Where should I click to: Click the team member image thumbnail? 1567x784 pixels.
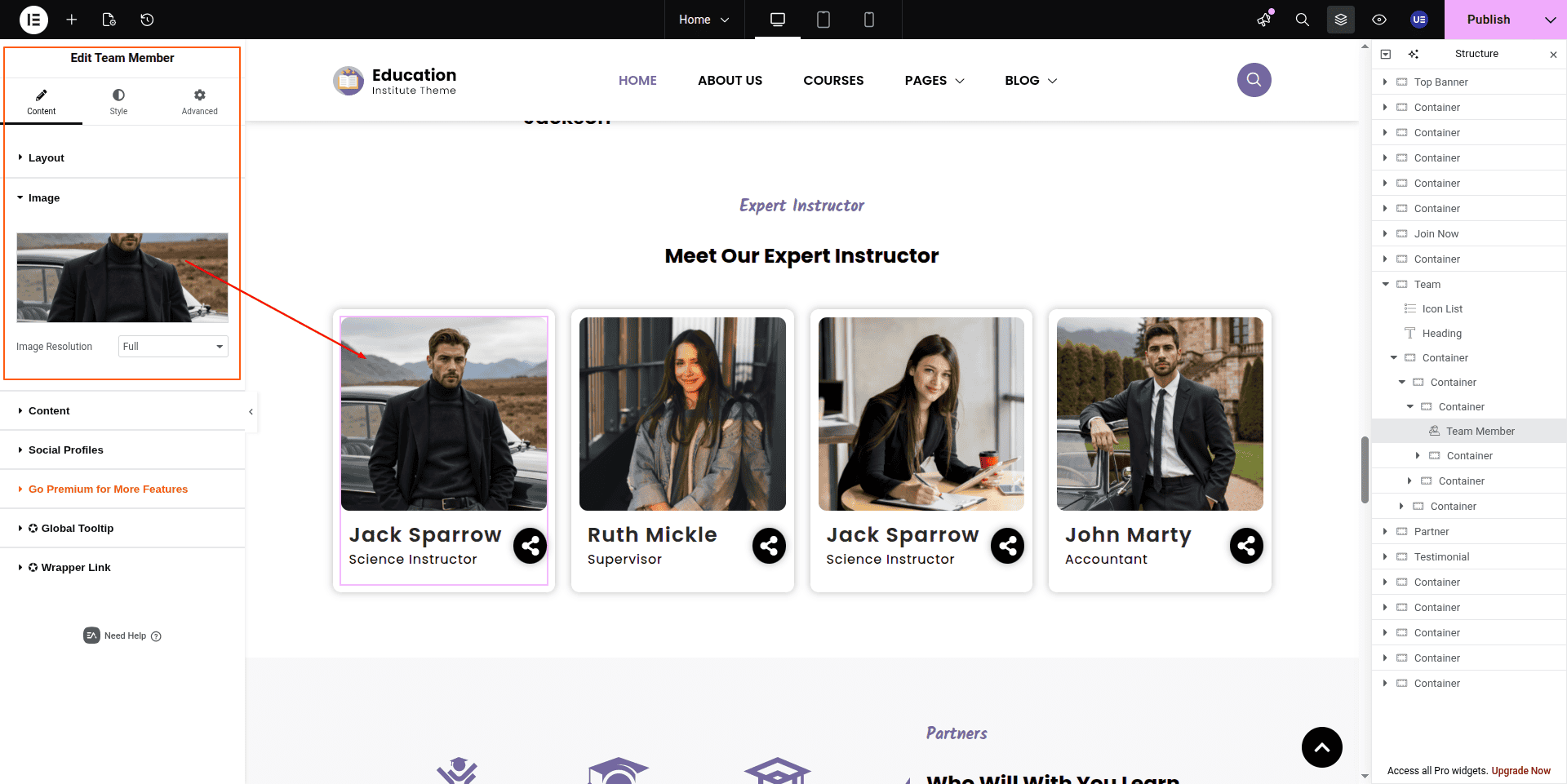(122, 277)
